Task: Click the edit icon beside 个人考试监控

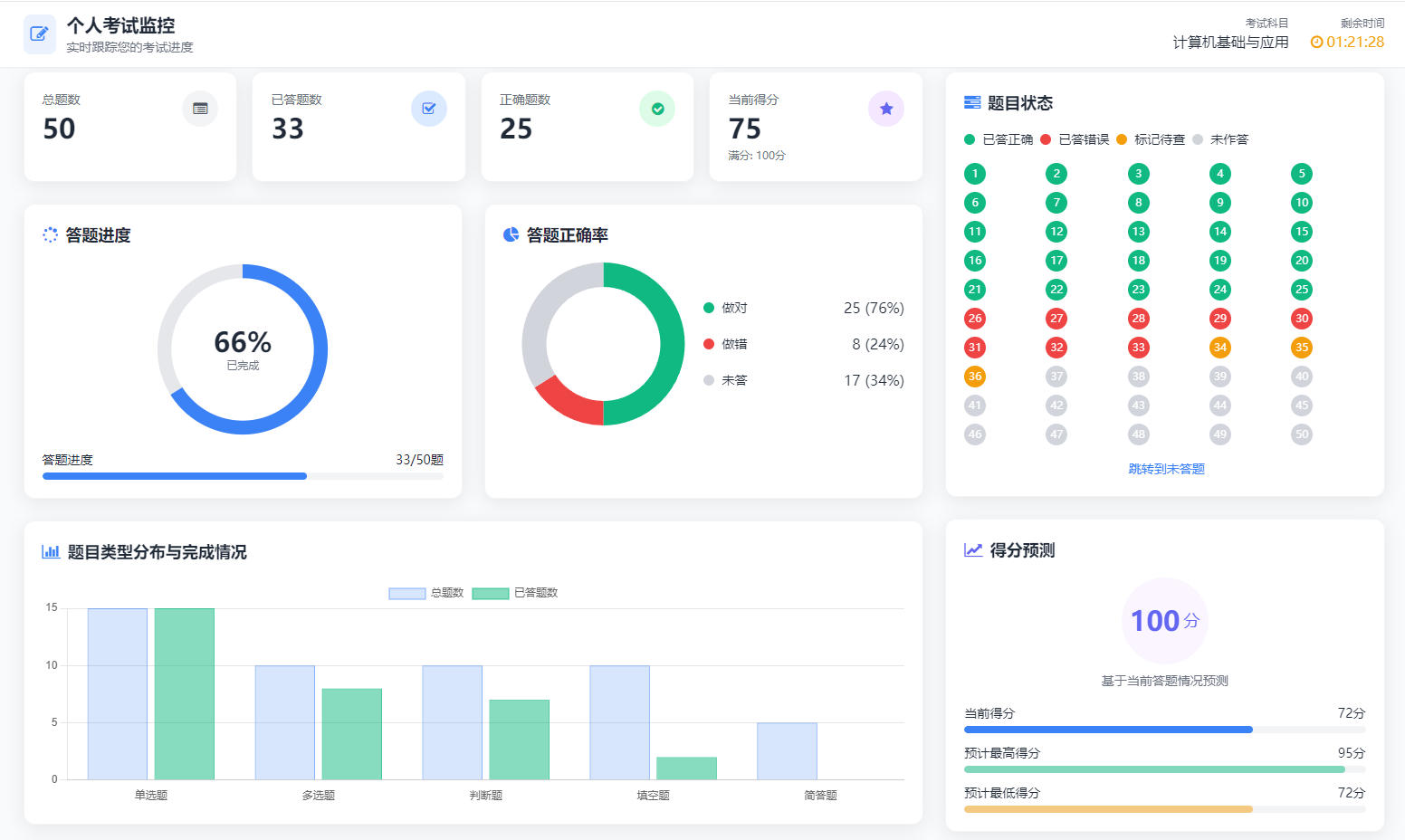Action: (x=39, y=33)
